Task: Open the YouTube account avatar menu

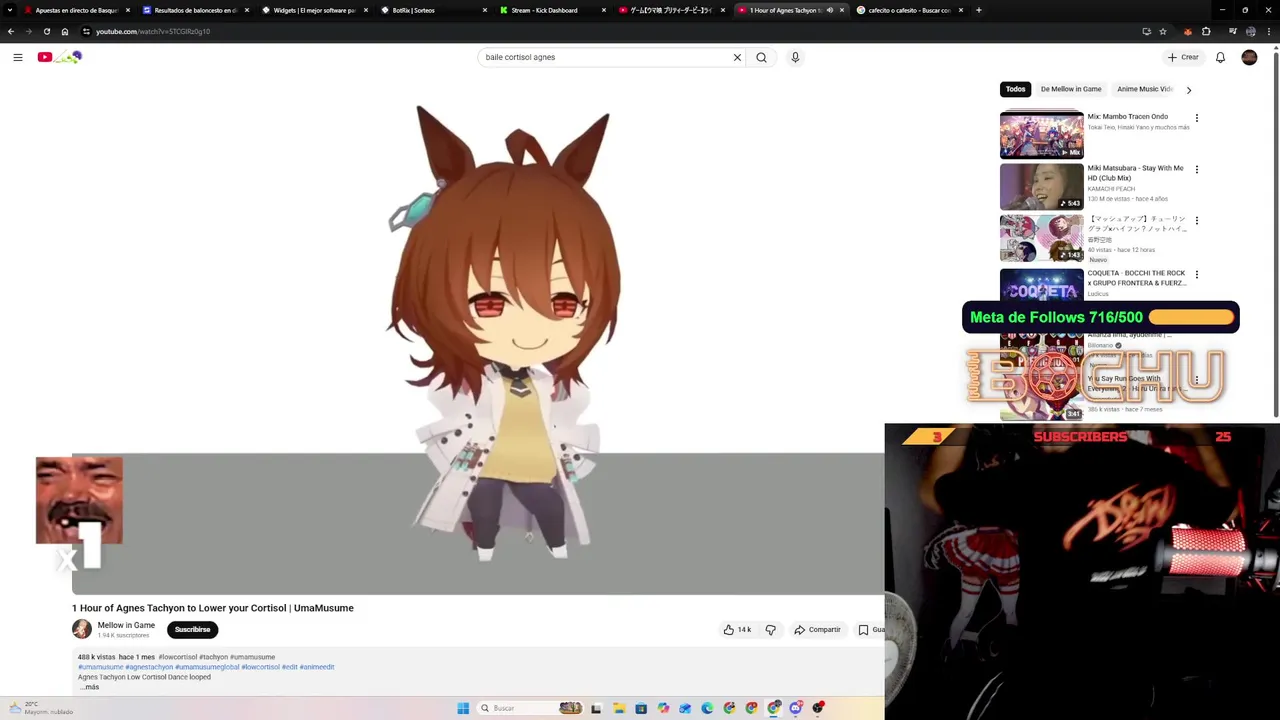Action: (x=1249, y=57)
